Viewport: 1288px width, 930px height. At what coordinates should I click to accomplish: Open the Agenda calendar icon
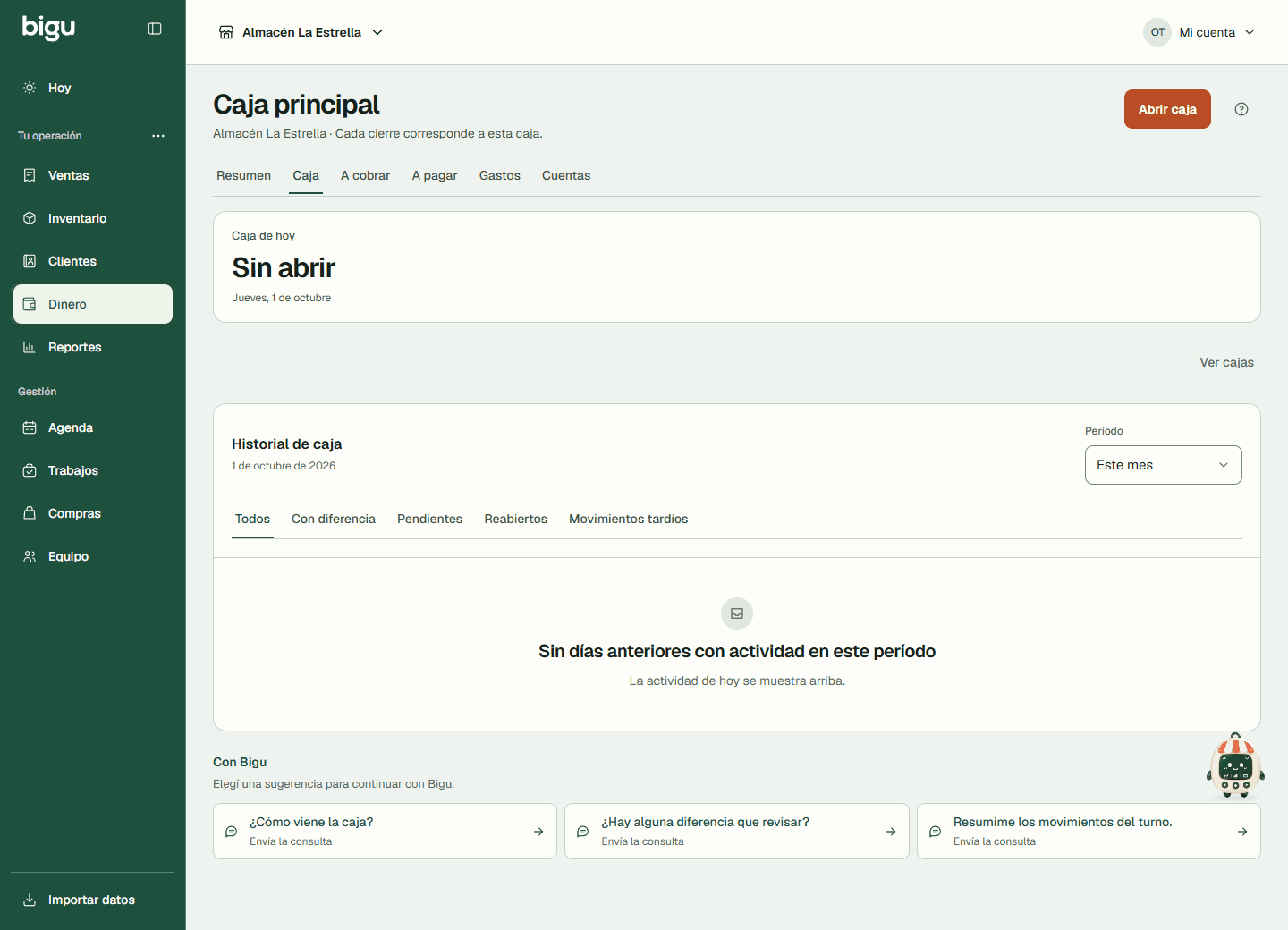coord(30,427)
